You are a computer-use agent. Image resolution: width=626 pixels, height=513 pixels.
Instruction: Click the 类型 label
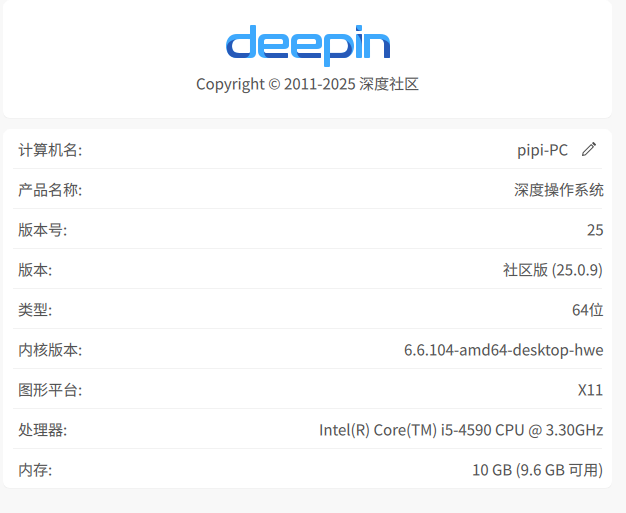pyautogui.click(x=35, y=310)
